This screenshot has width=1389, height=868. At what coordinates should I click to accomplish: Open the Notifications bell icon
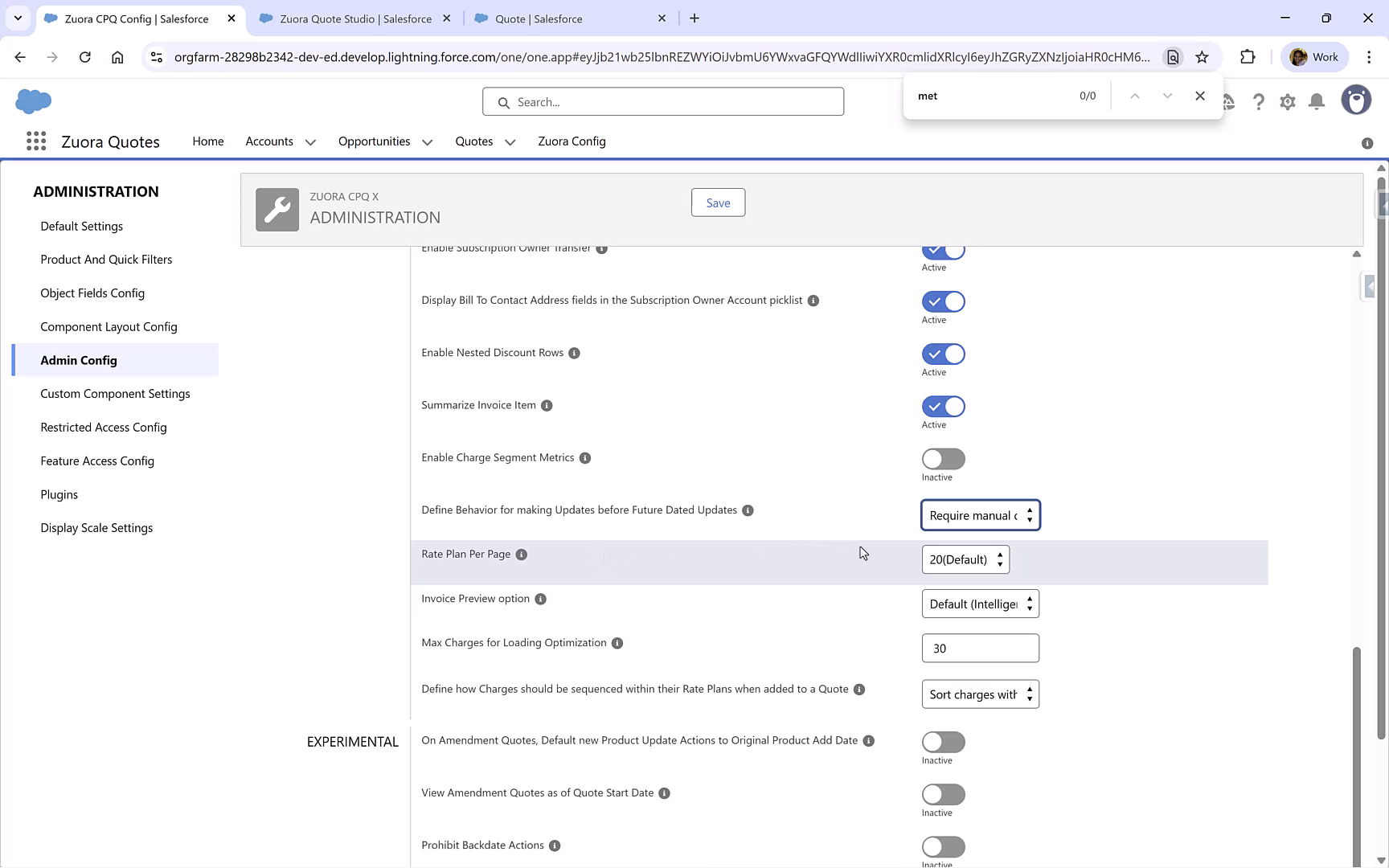point(1316,102)
